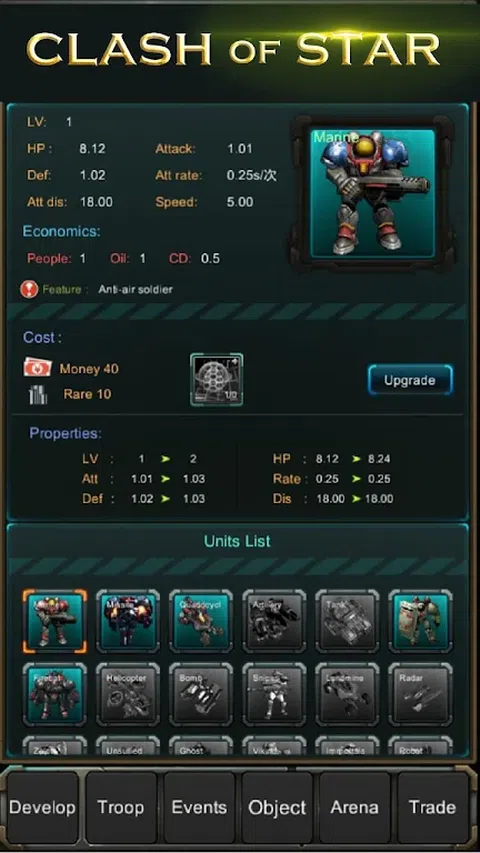Tap the upgrade material item slot
Viewport: 480px width, 853px height.
[x=217, y=379]
